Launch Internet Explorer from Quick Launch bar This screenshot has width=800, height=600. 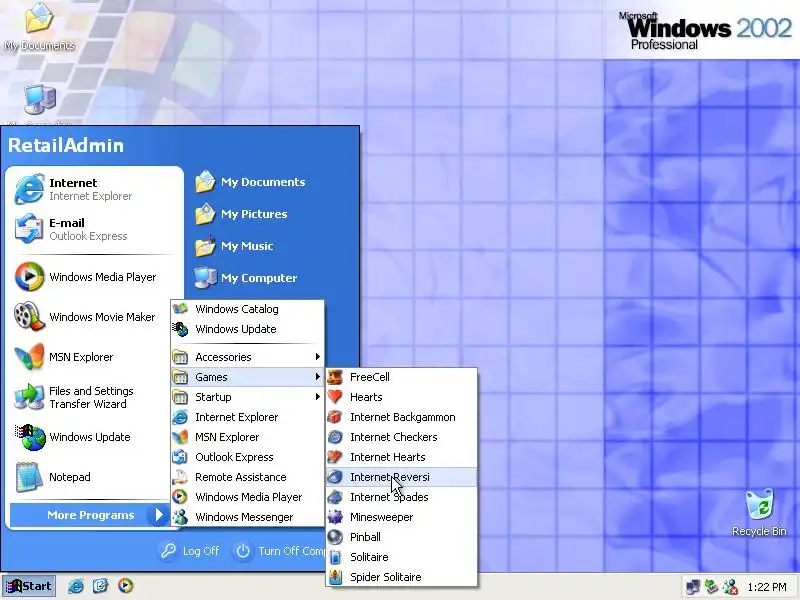pyautogui.click(x=76, y=586)
